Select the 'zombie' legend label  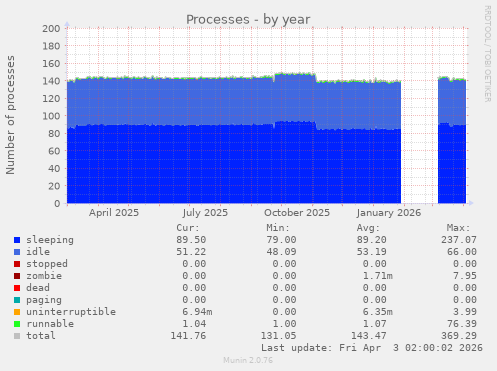click(44, 276)
